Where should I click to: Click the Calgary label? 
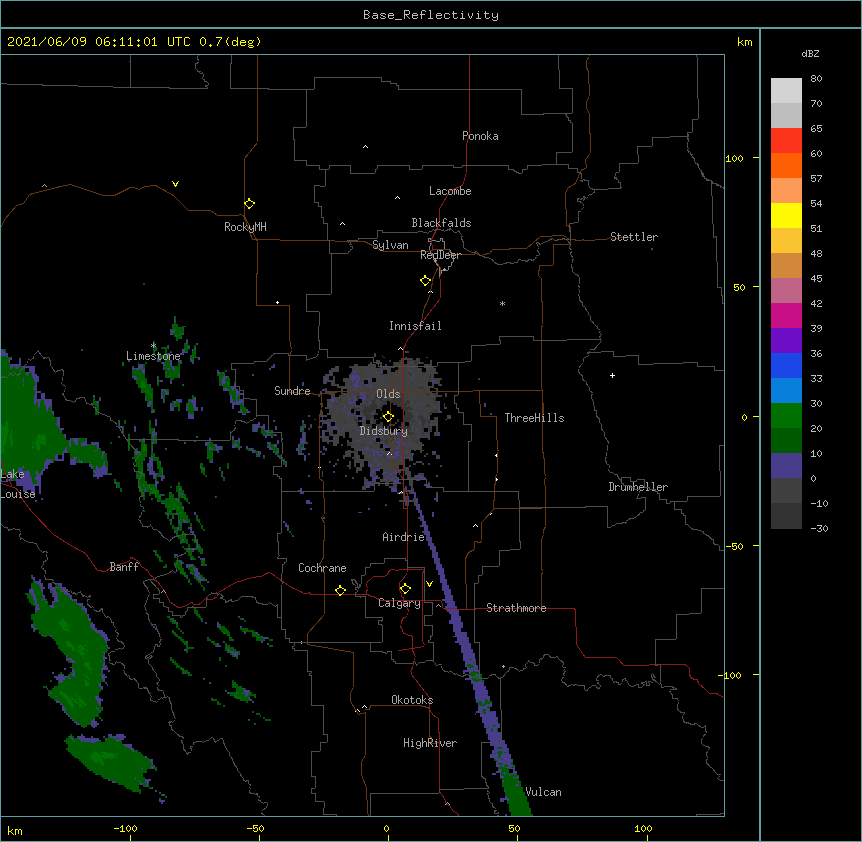tap(399, 603)
